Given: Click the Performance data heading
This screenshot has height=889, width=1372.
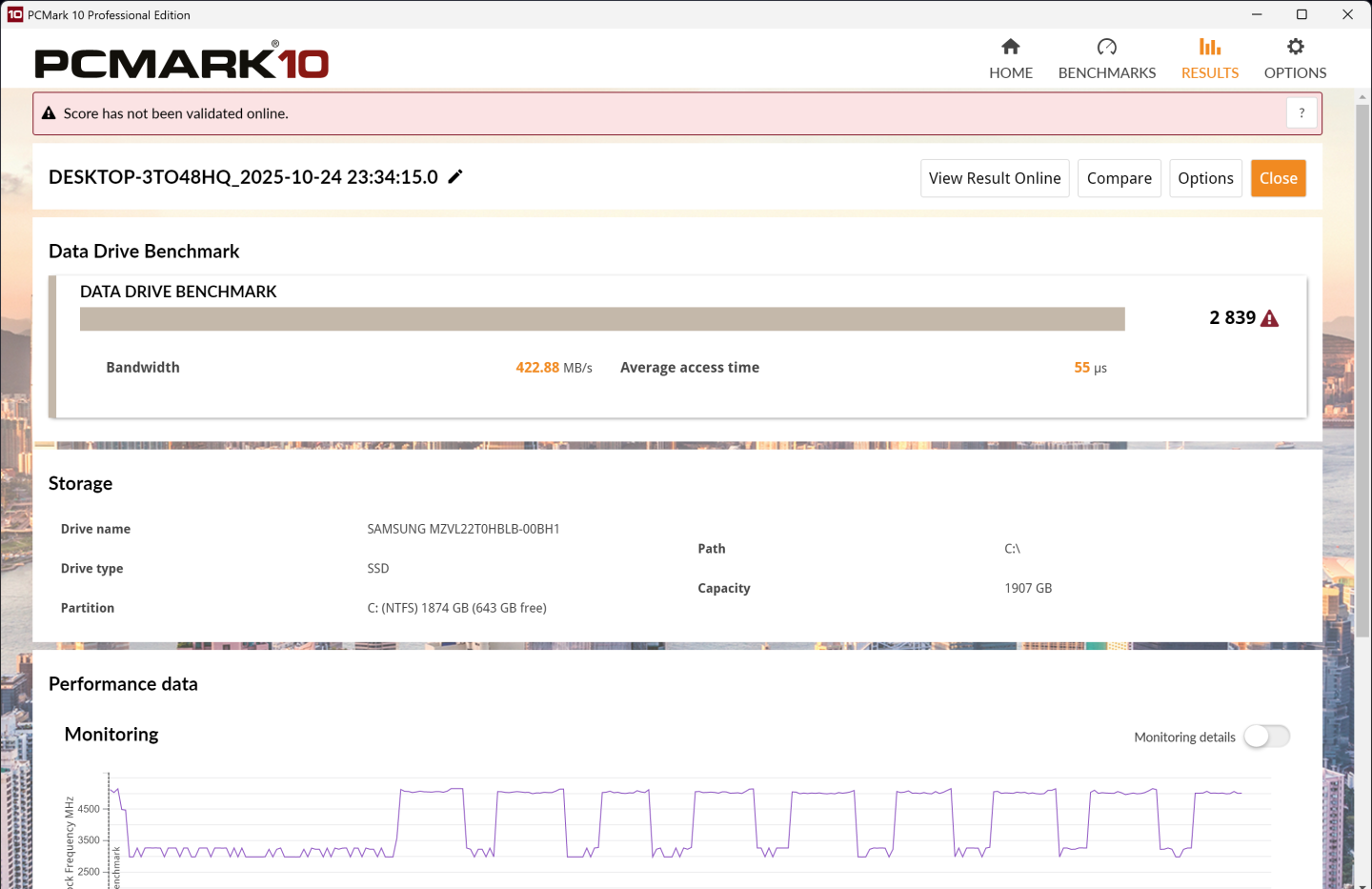Looking at the screenshot, I should pyautogui.click(x=123, y=684).
